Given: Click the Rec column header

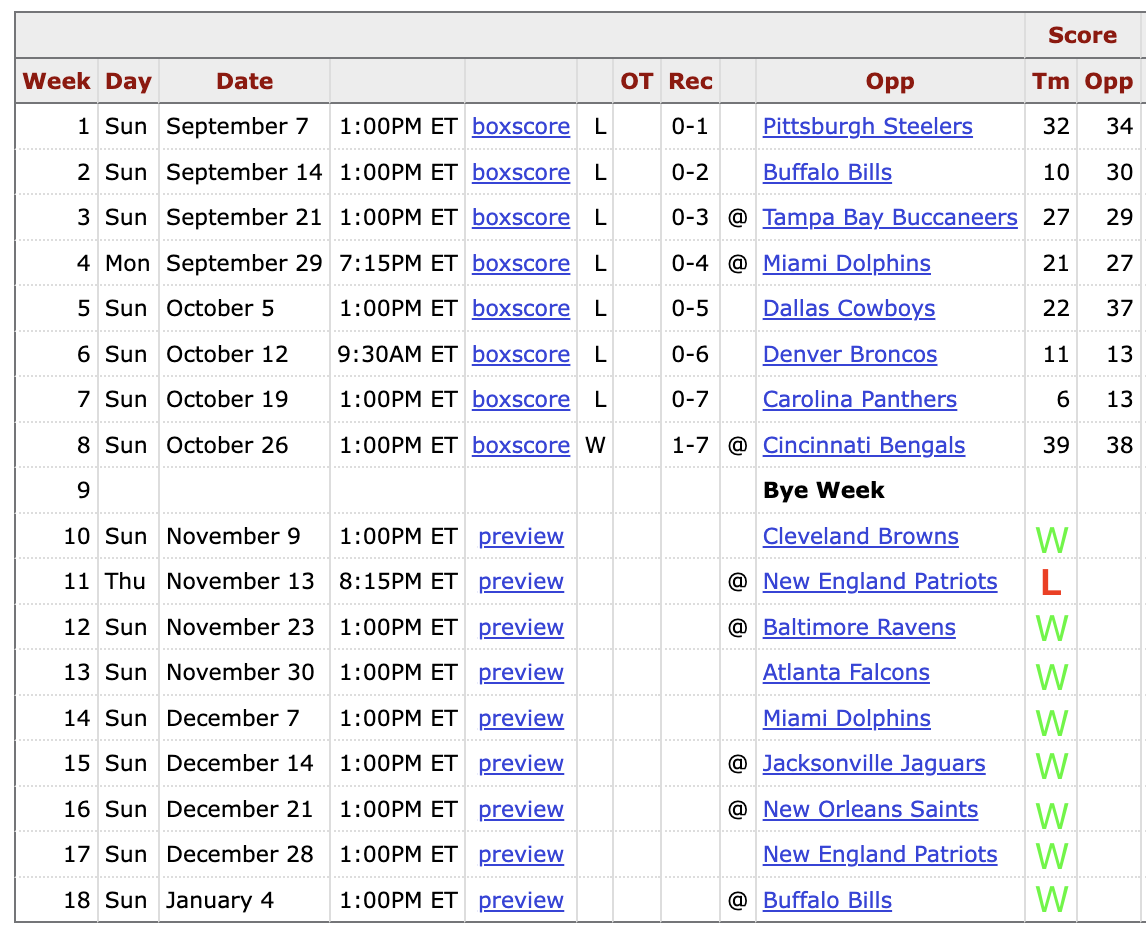Looking at the screenshot, I should (690, 82).
